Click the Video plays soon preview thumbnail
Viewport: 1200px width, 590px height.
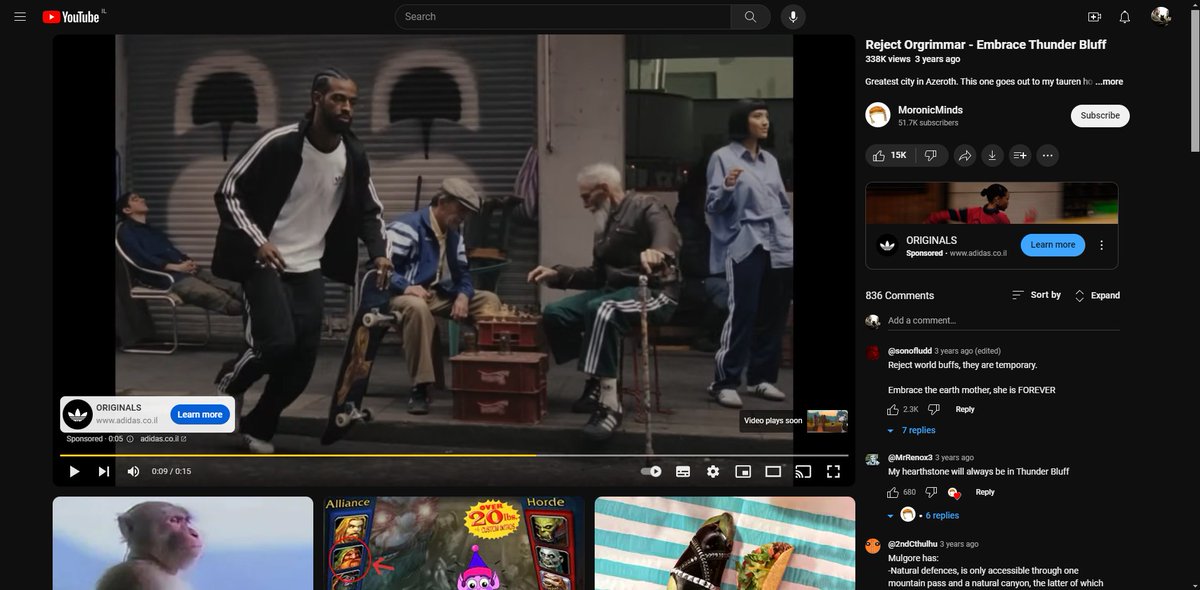(827, 421)
